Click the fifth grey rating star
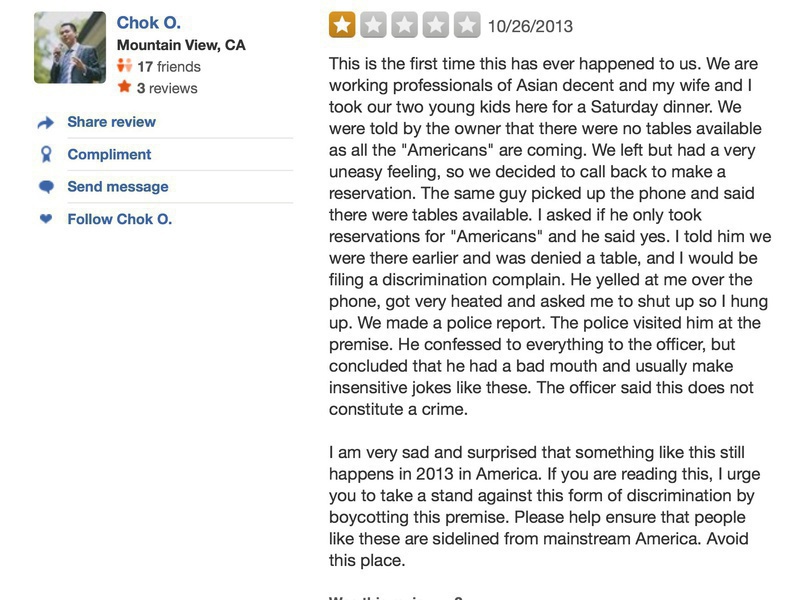 467,25
